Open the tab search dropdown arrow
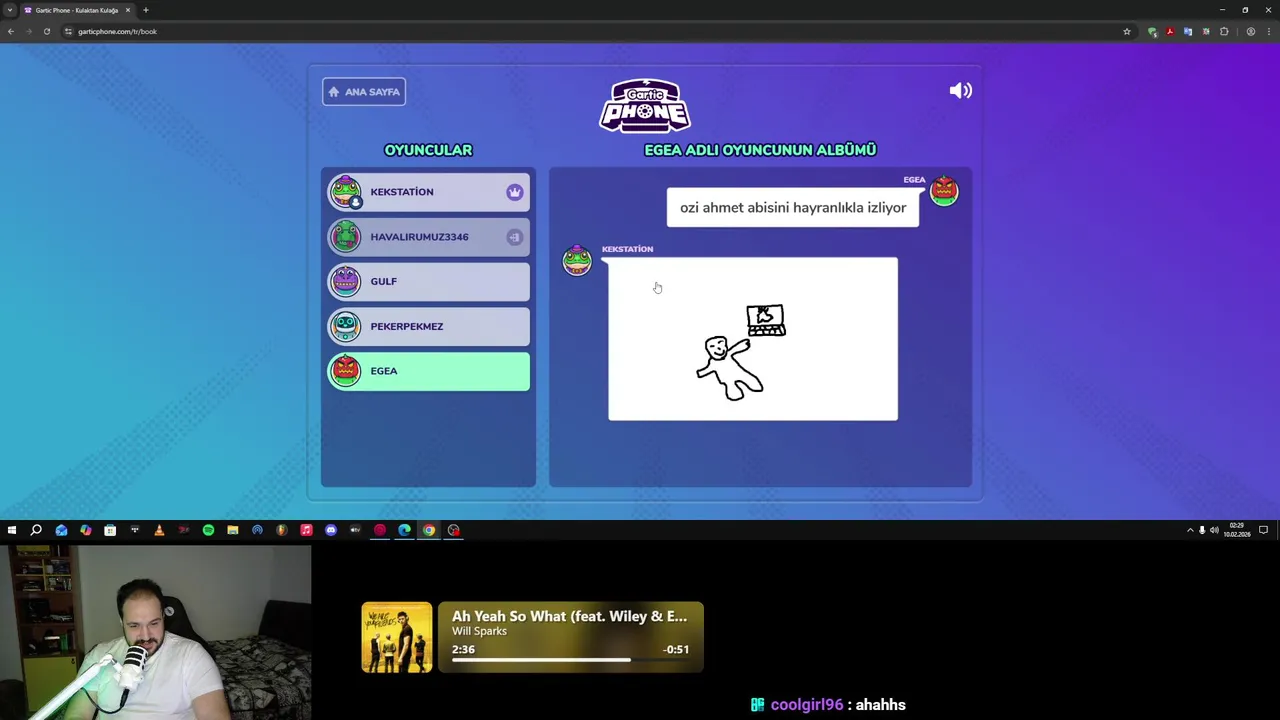Image resolution: width=1280 pixels, height=720 pixels. pos(10,10)
